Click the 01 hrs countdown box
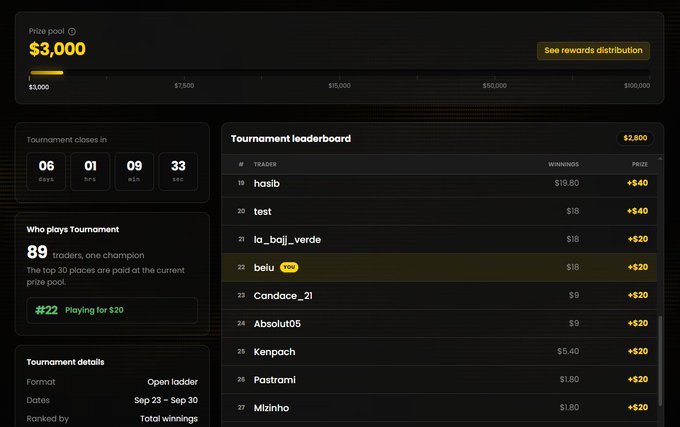 [90, 171]
